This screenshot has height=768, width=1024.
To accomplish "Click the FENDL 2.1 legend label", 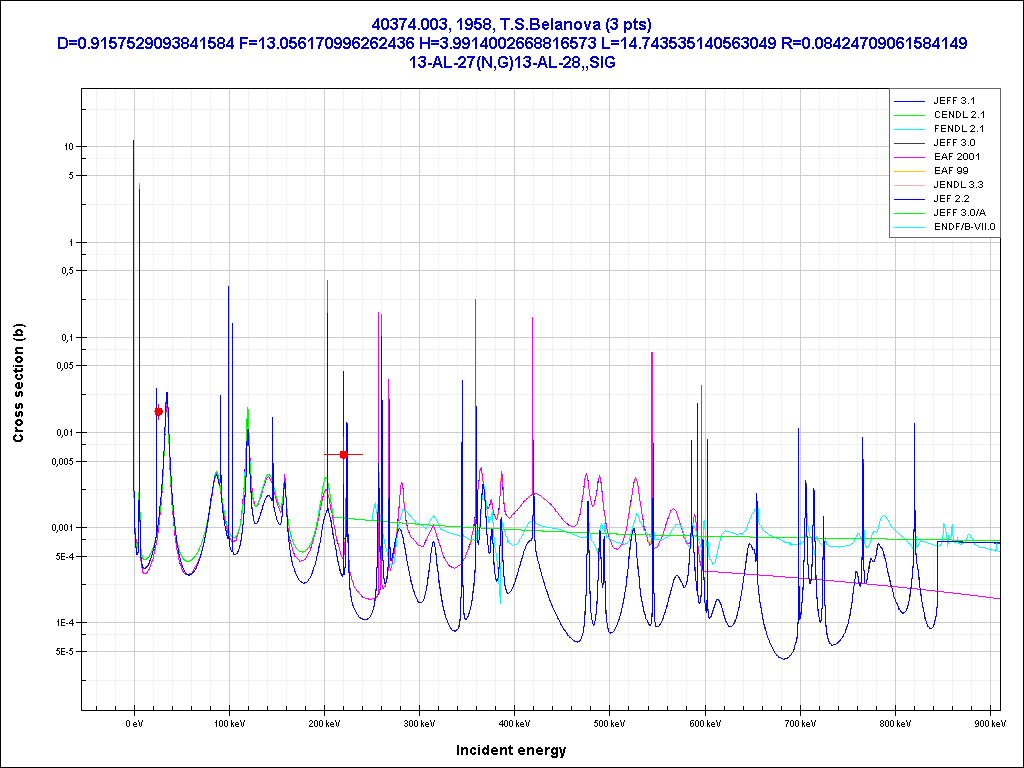I will (959, 129).
